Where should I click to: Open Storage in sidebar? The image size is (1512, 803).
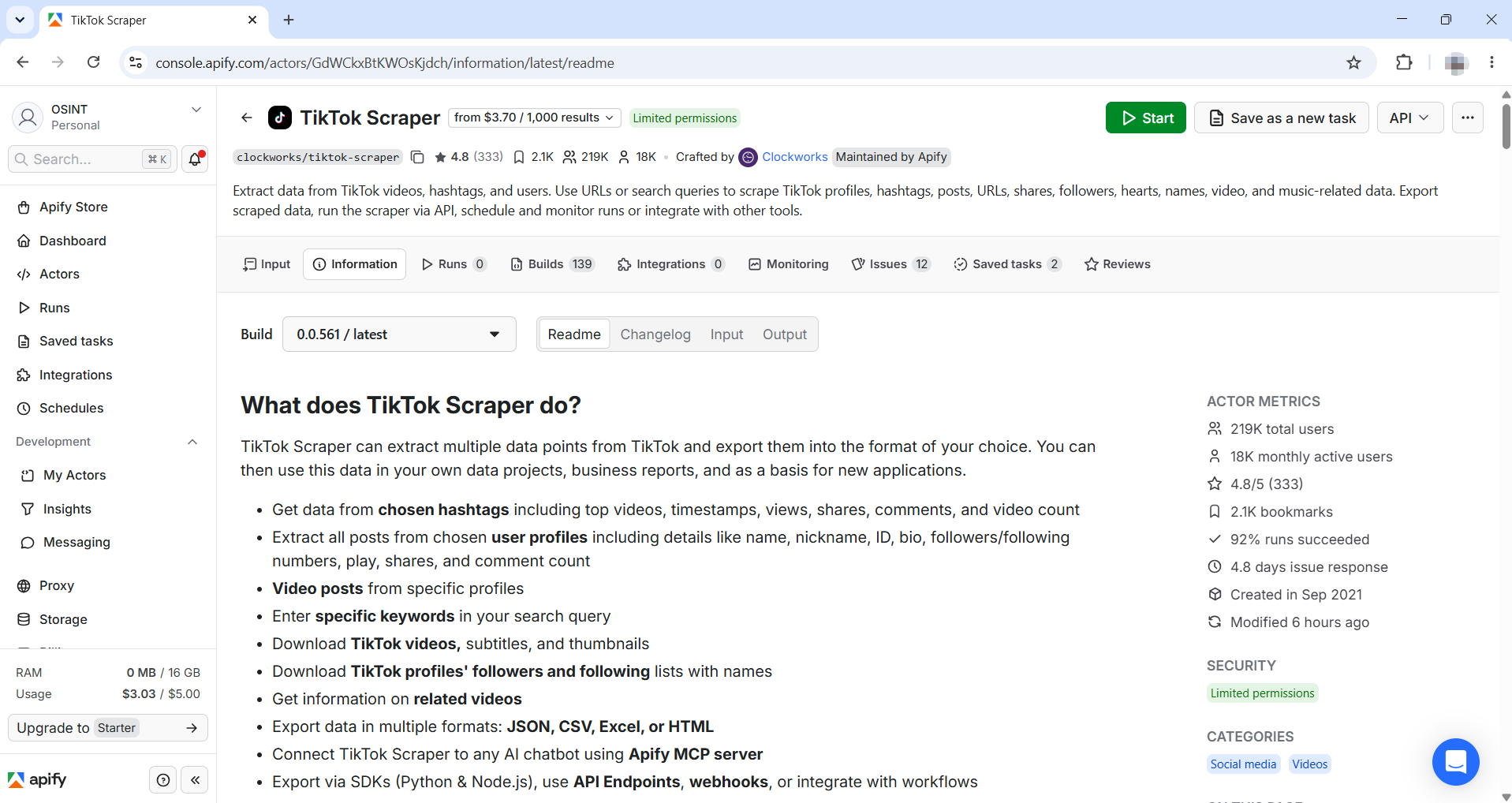tap(108, 620)
